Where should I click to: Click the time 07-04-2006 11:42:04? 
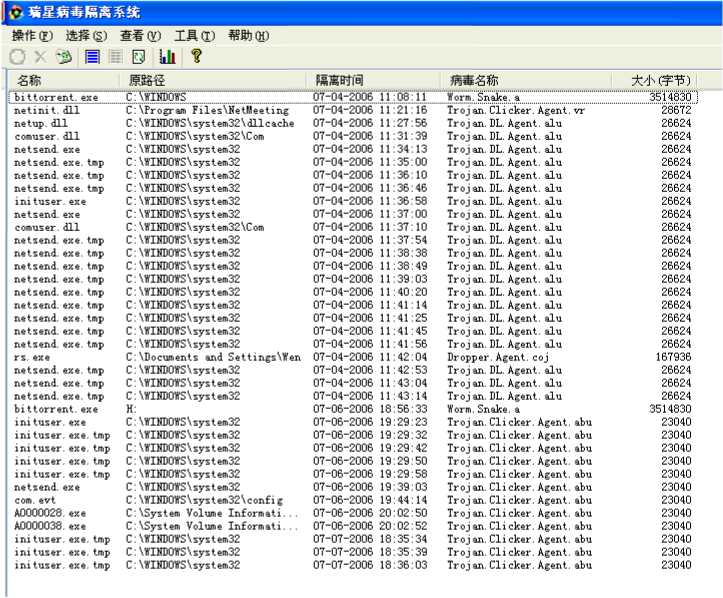370,357
